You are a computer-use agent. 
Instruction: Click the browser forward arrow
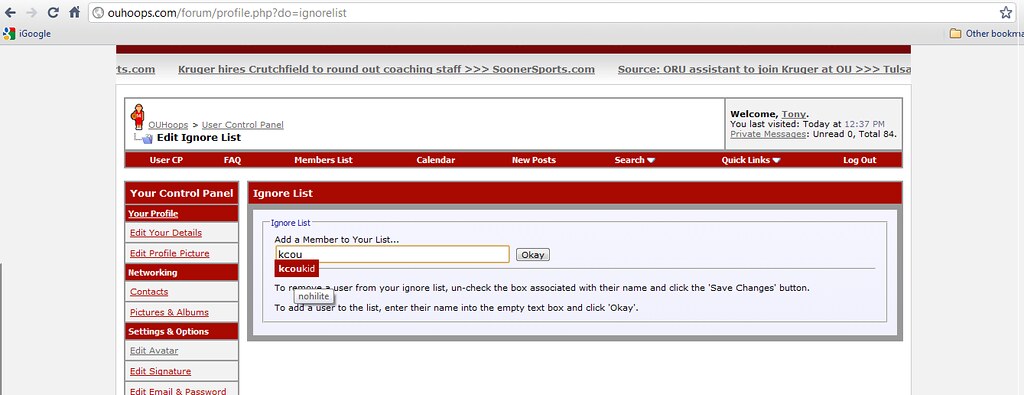31,12
